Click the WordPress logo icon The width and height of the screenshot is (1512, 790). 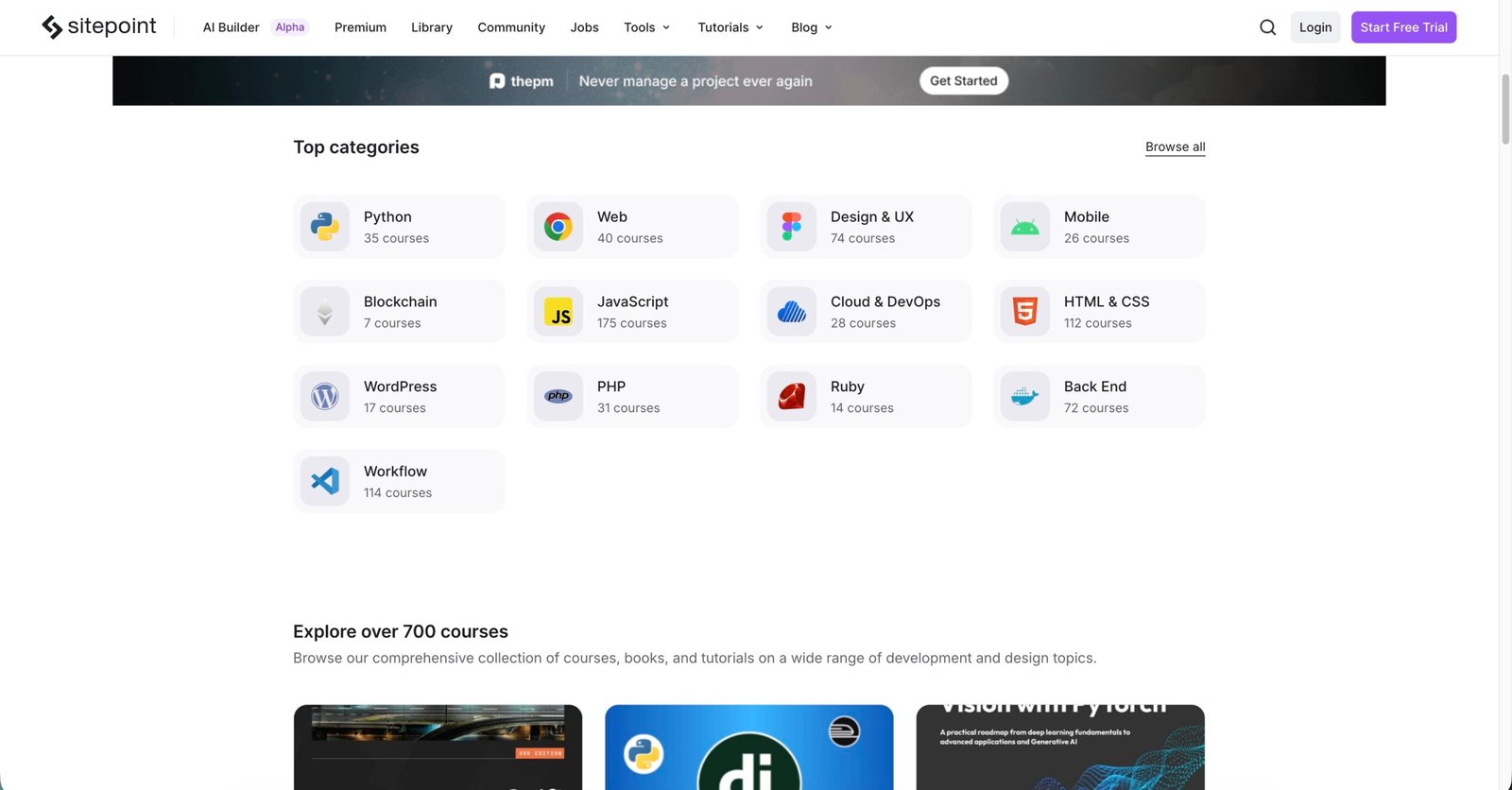[x=325, y=397]
